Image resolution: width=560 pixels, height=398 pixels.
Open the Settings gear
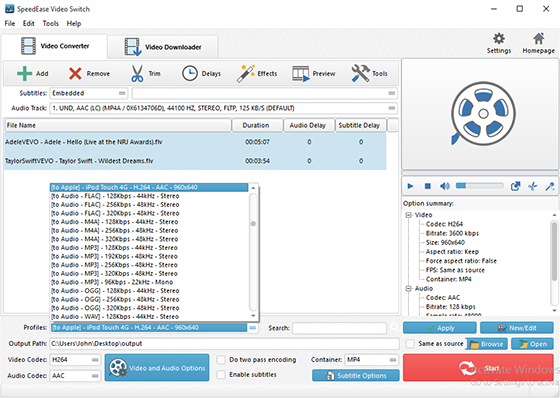coord(499,43)
